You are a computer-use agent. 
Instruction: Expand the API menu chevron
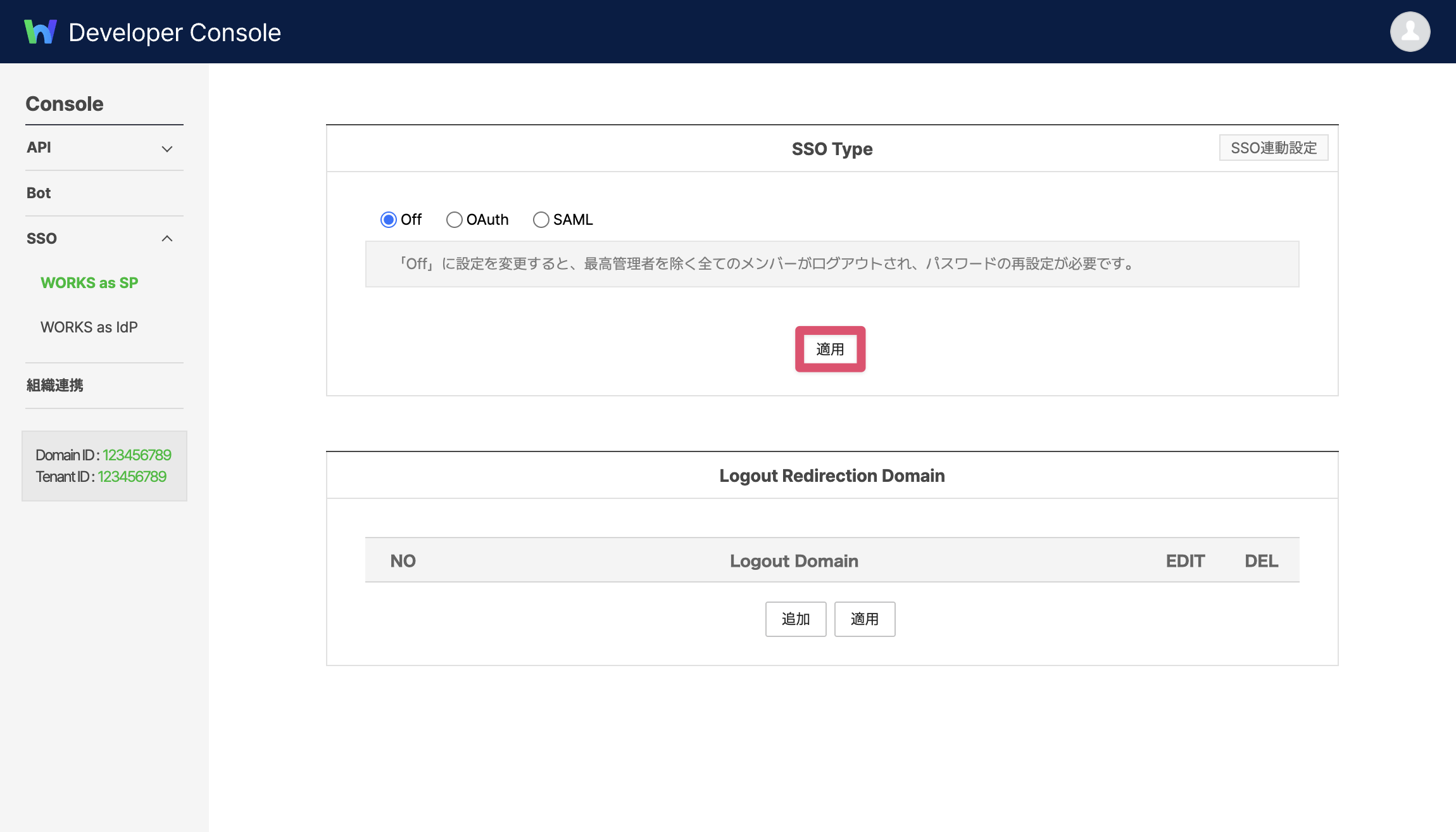click(x=167, y=149)
